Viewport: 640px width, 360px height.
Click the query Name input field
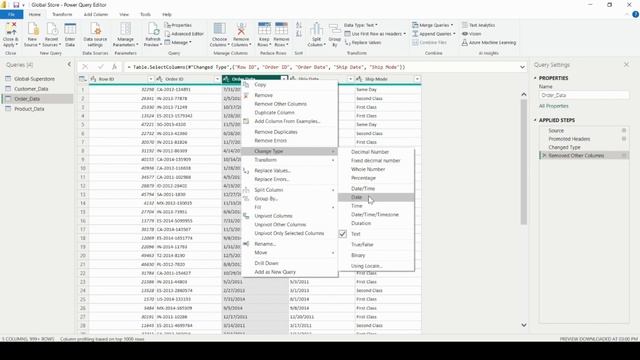point(584,95)
